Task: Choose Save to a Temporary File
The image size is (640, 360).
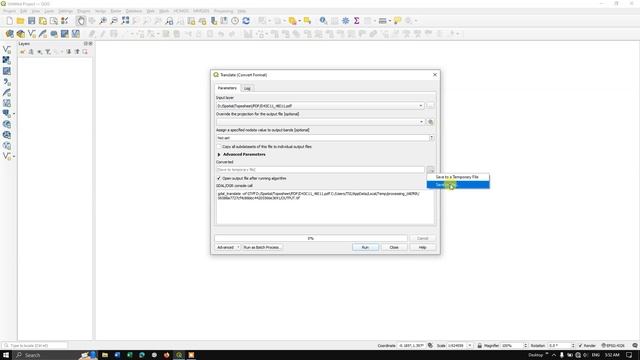Action: (458, 177)
